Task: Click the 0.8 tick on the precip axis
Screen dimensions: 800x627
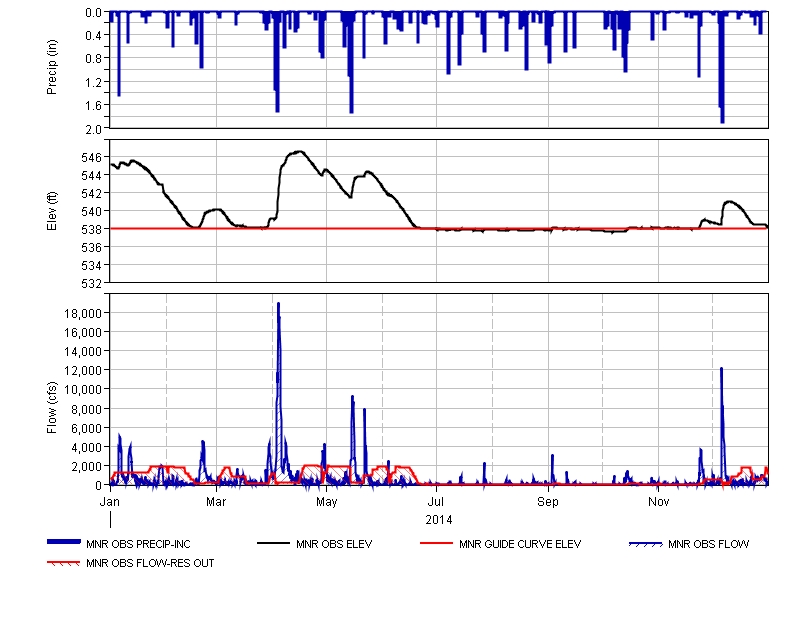Action: click(93, 59)
